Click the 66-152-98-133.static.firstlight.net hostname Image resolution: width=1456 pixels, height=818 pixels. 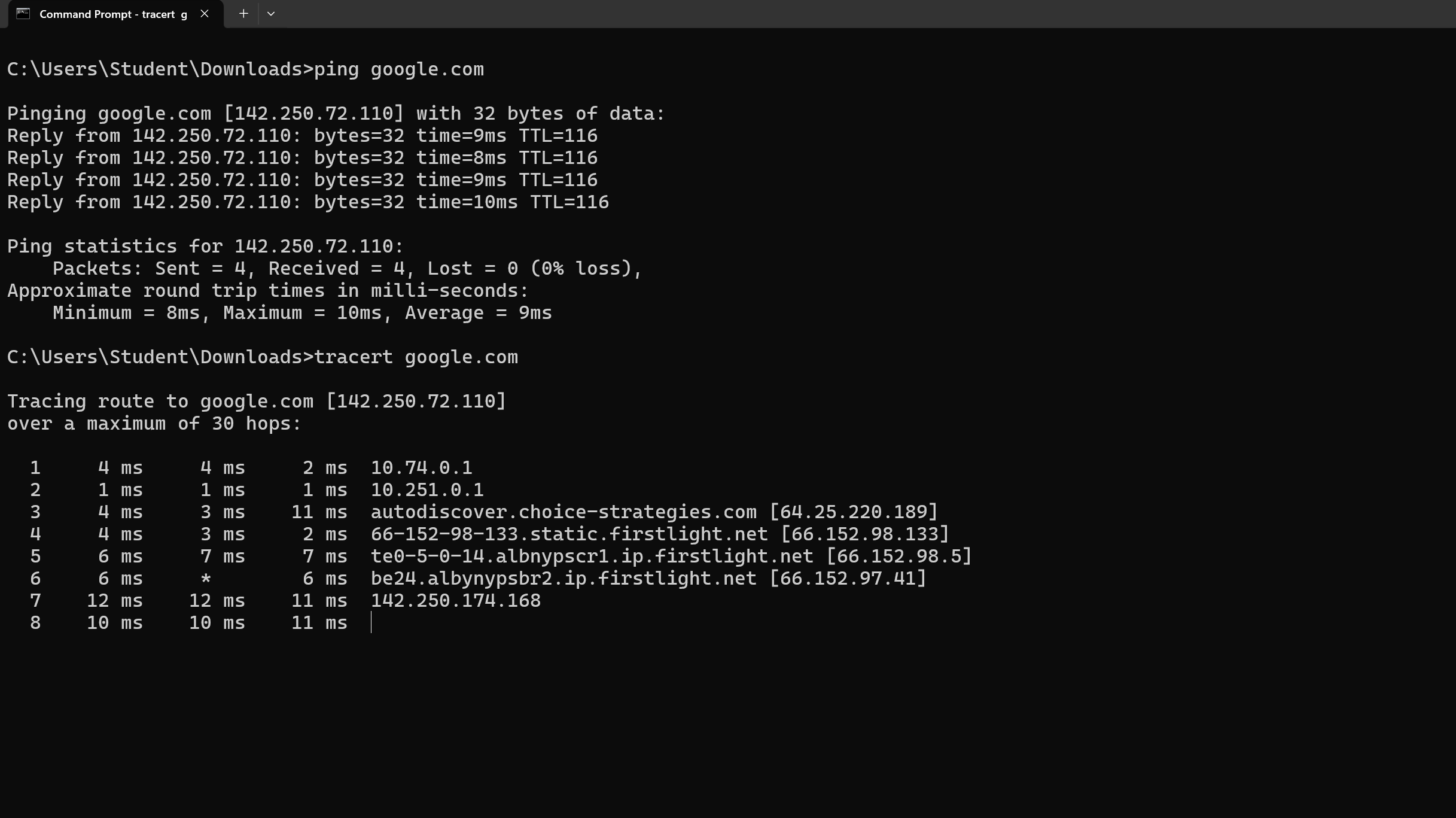[569, 534]
